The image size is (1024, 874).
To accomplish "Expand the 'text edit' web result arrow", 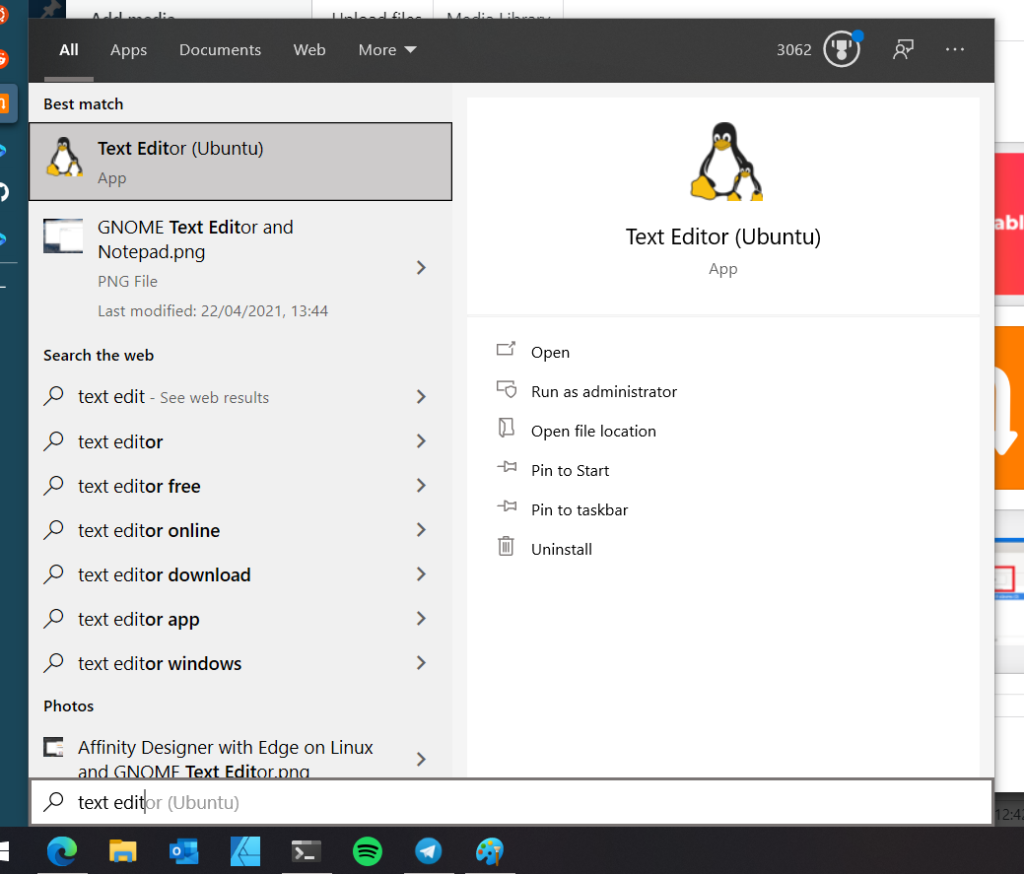I will click(421, 397).
